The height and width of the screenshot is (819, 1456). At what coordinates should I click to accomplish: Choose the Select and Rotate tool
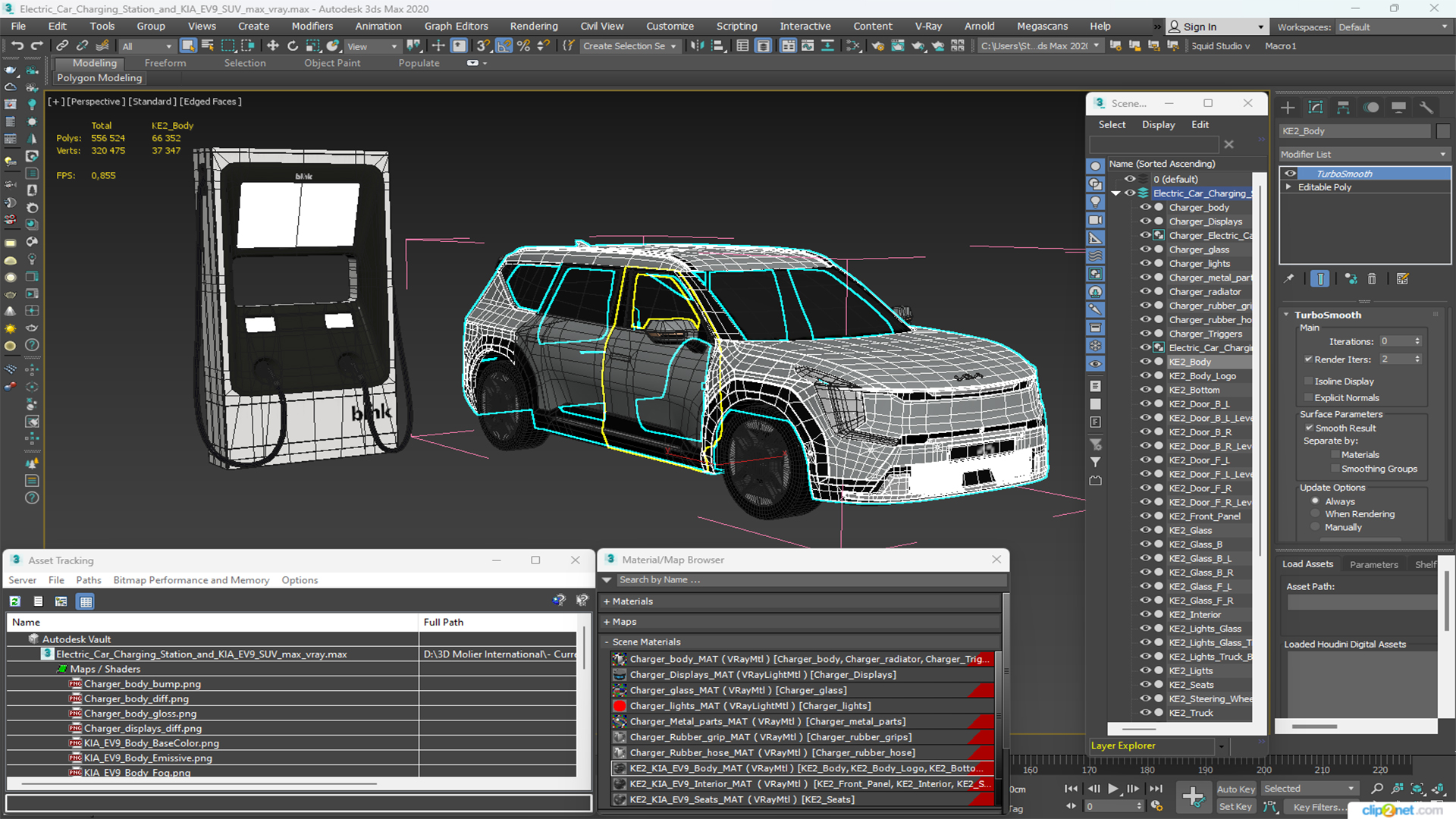click(293, 46)
